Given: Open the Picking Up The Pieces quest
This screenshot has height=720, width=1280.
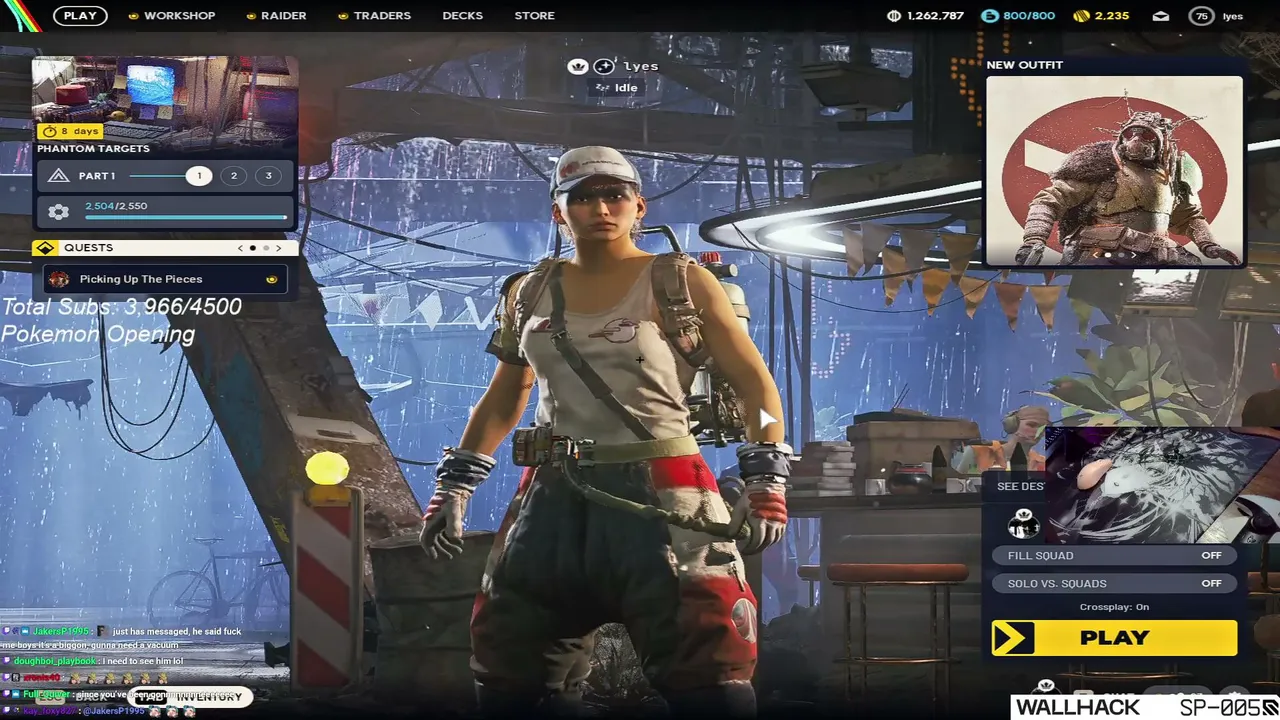Looking at the screenshot, I should (165, 280).
